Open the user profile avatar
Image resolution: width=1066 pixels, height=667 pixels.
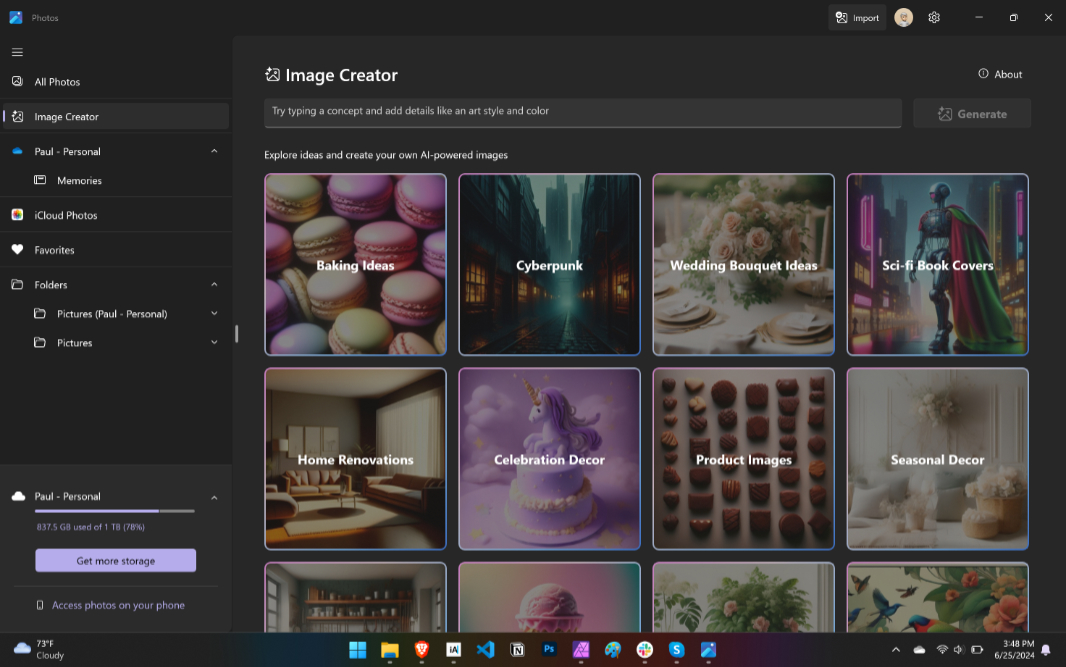[904, 18]
